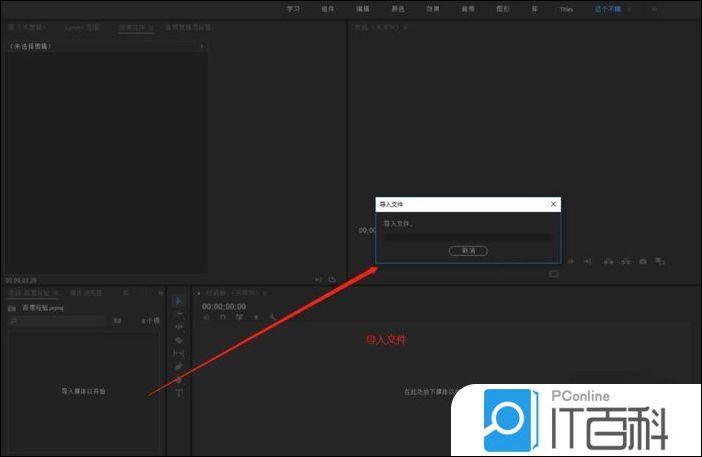The width and height of the screenshot is (702, 457).
Task: Click the import progress bar
Action: pyautogui.click(x=468, y=237)
